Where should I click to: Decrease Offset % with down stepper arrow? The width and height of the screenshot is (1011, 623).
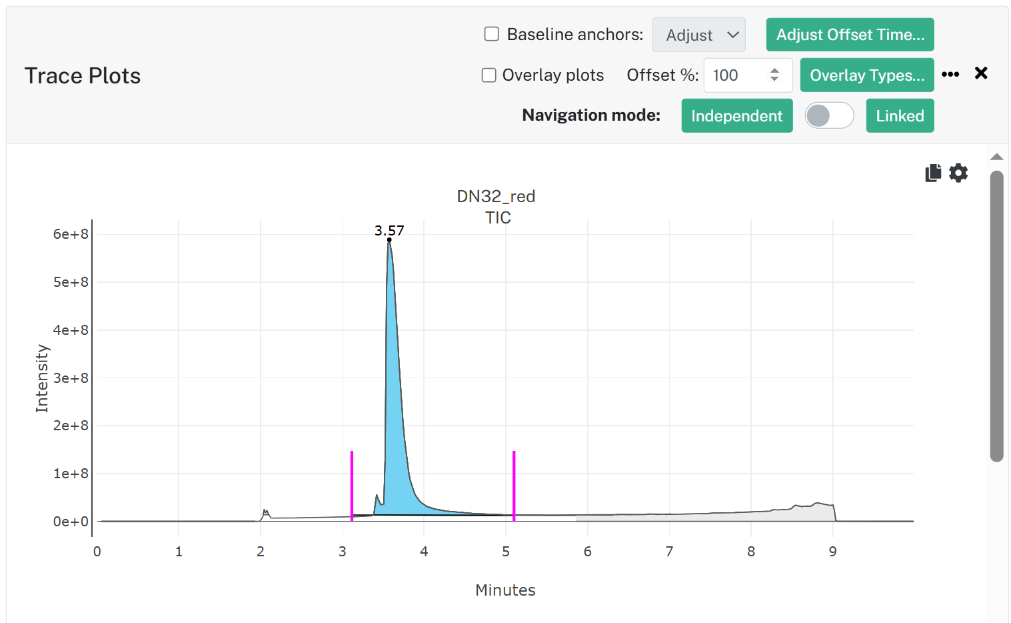[x=774, y=79]
